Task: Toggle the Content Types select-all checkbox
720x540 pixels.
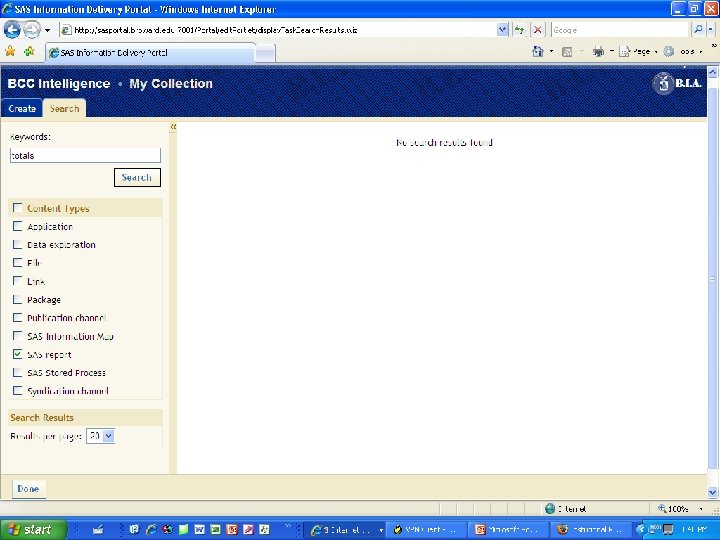Action: click(17, 208)
